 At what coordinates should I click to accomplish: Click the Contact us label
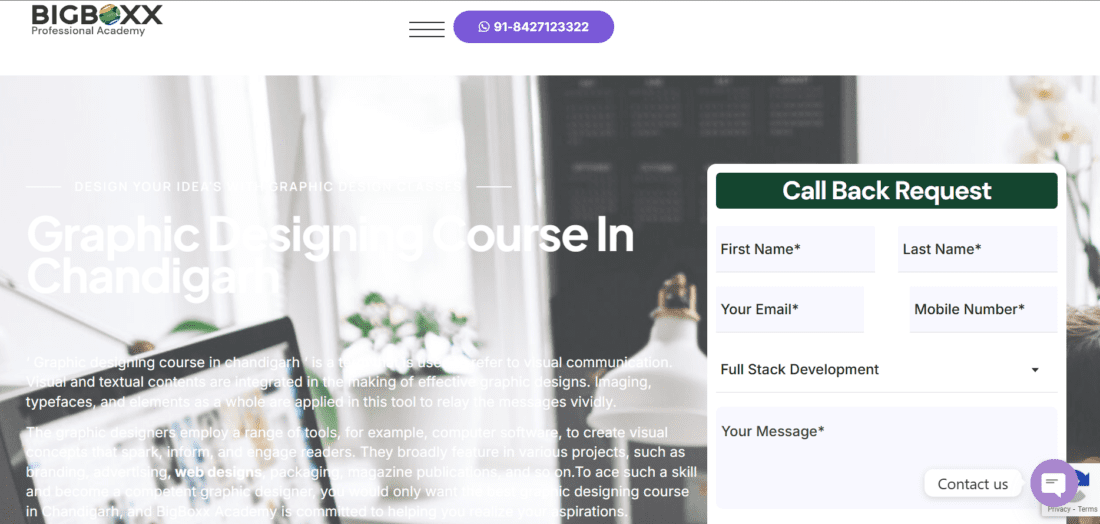972,484
